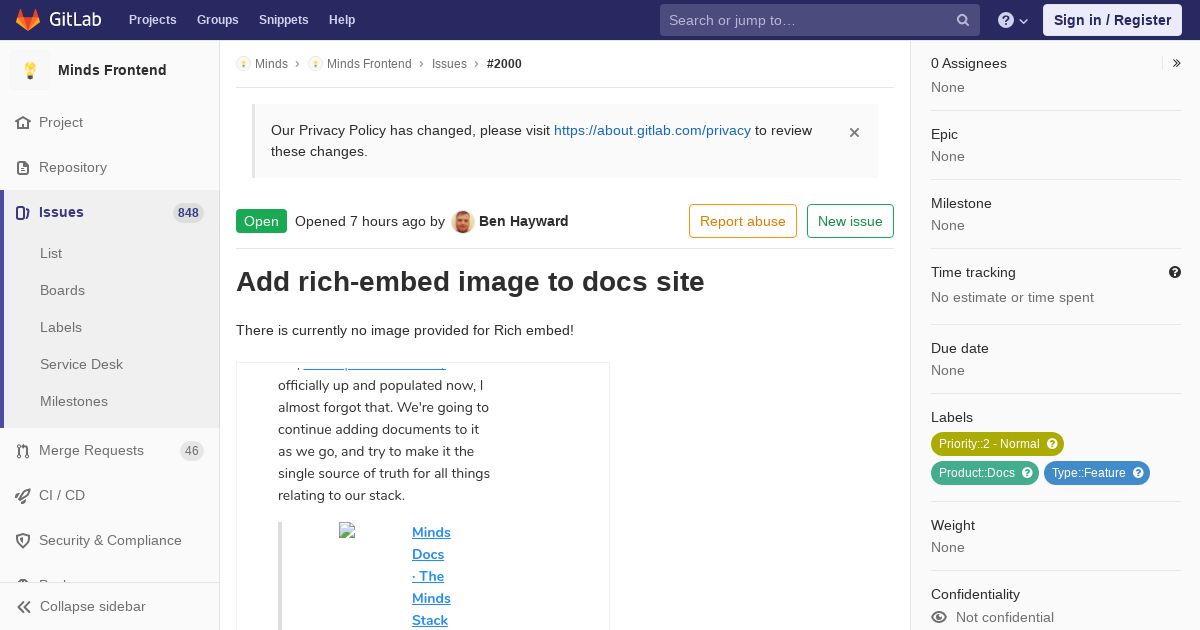The width and height of the screenshot is (1200, 630).
Task: Open the Labels submenu item
Action: point(61,327)
